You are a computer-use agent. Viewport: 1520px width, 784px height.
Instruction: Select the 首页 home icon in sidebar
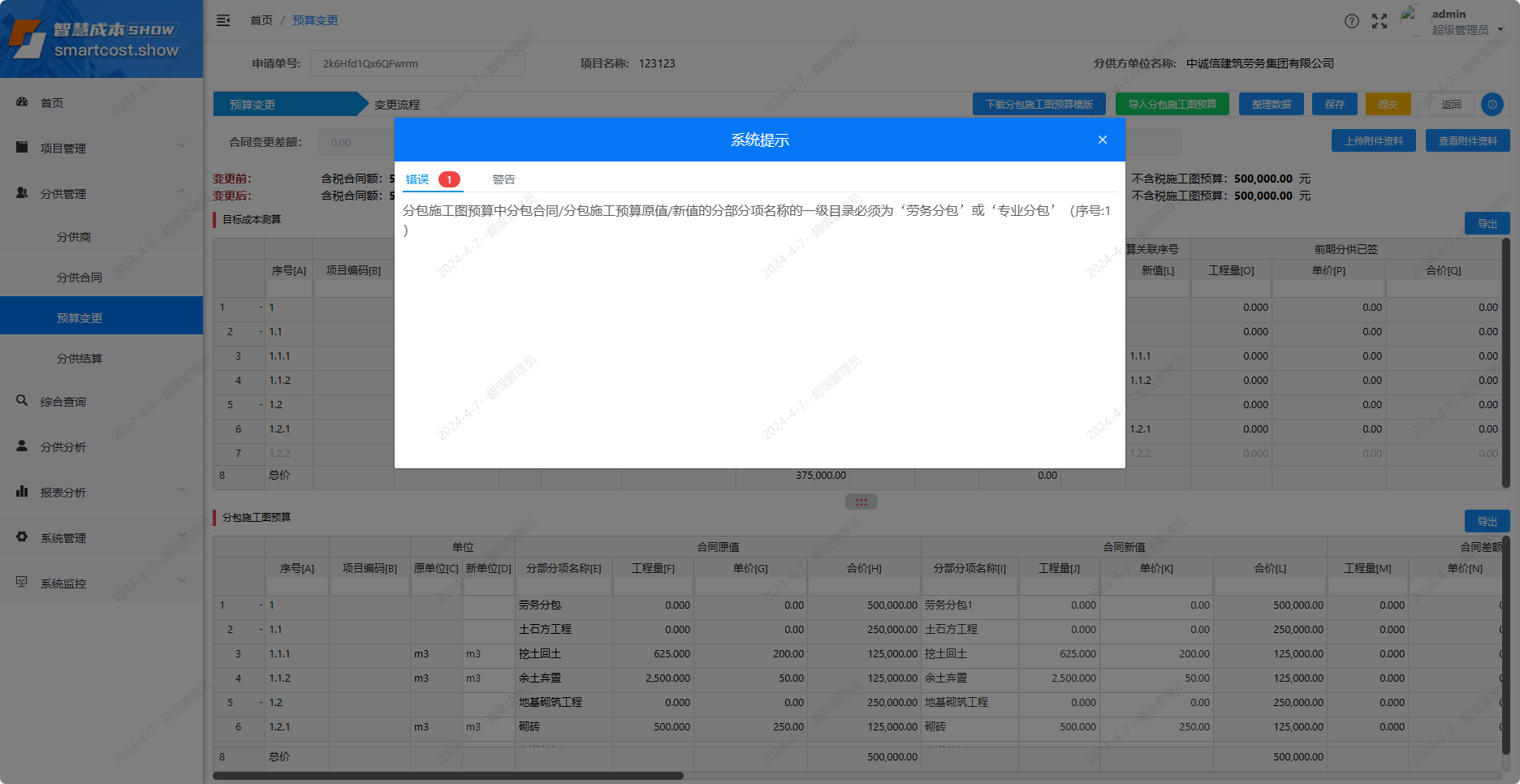[22, 102]
